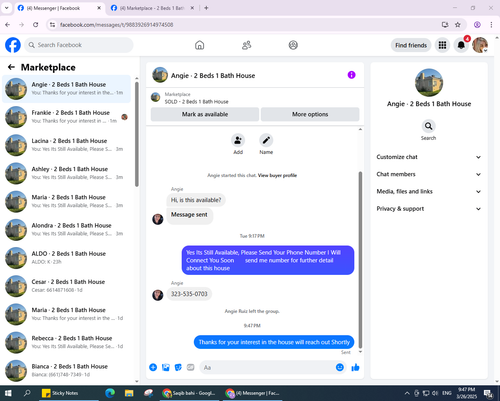
Task: Expand Media, files and links section
Action: (x=429, y=192)
